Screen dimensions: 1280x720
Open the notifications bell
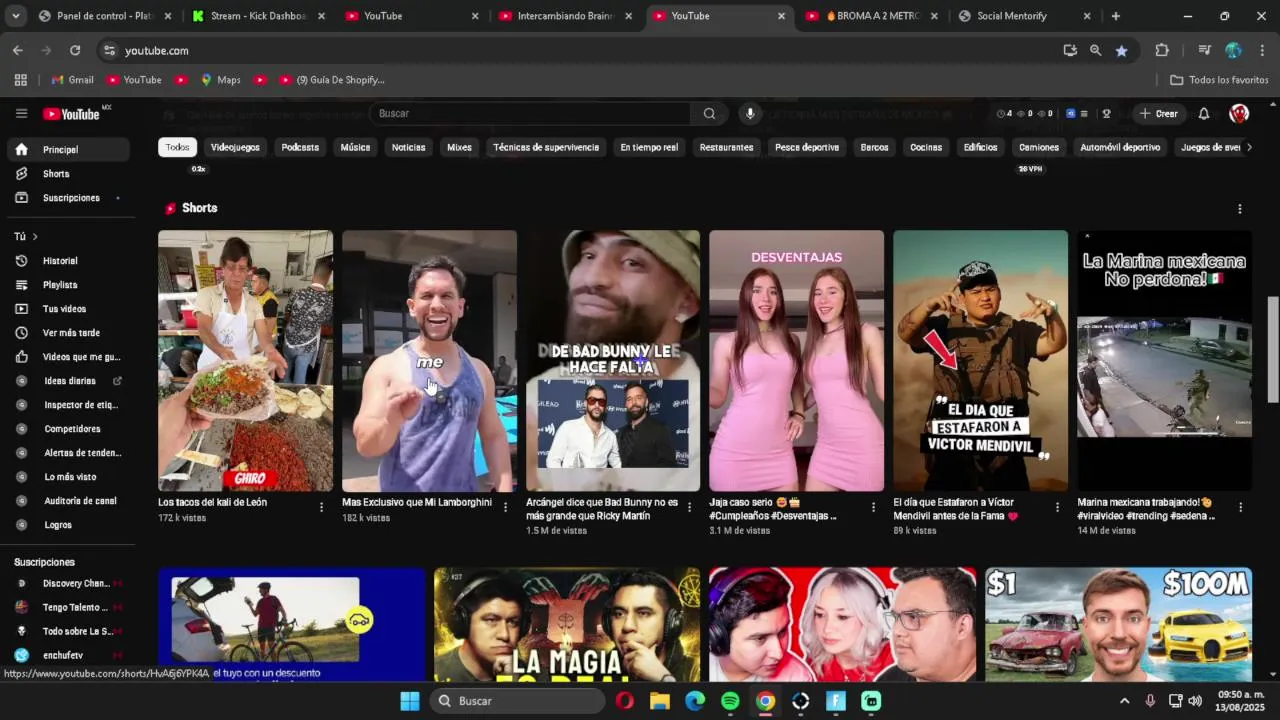coord(1204,114)
